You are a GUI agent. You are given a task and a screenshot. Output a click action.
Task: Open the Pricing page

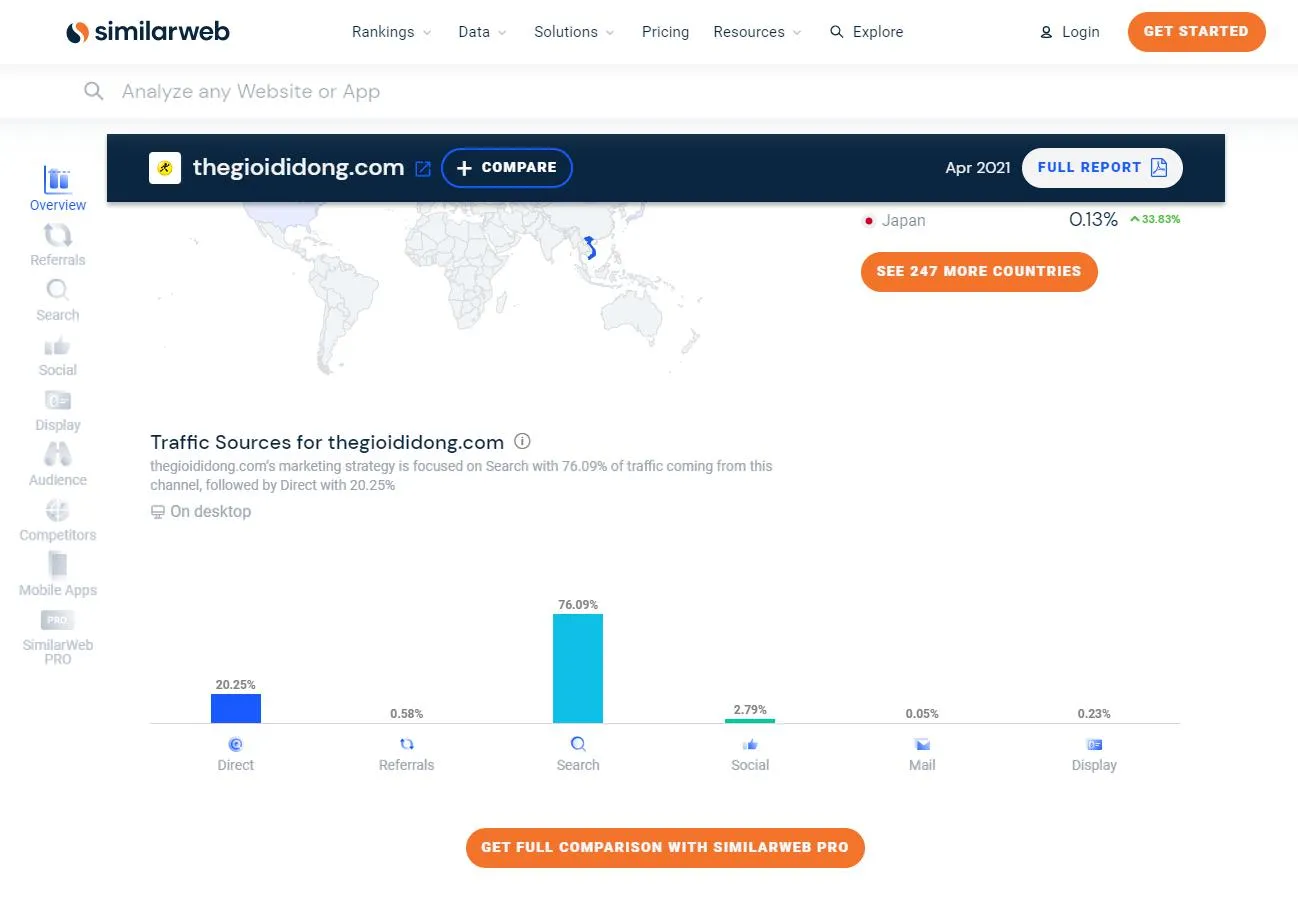pos(665,32)
